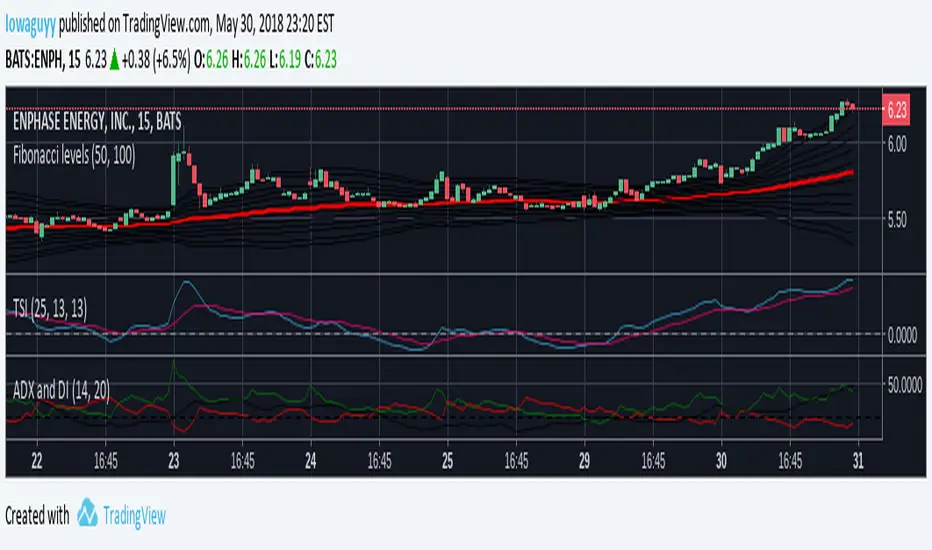Open the lowaguyy author profile link

click(x=30, y=24)
